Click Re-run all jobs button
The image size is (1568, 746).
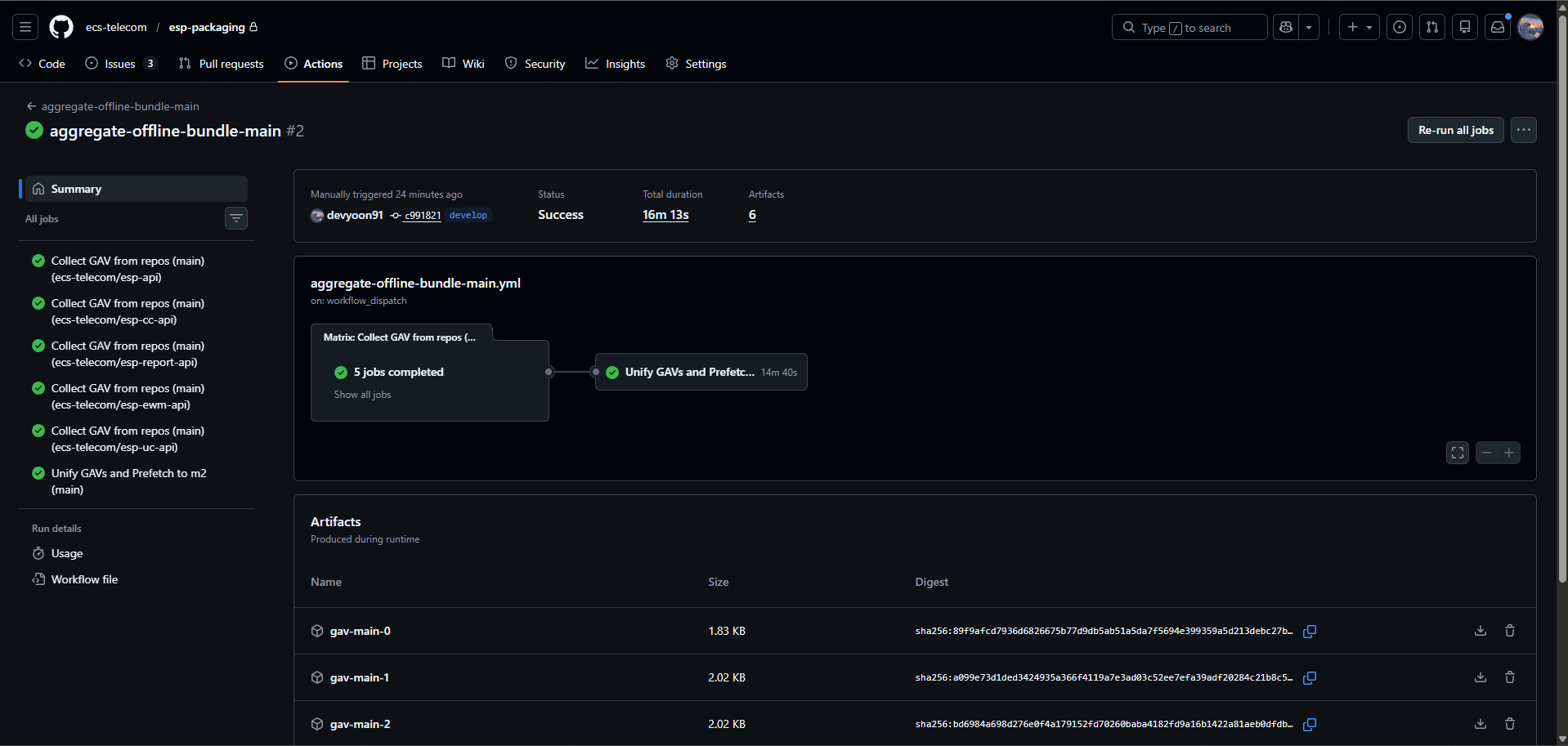1456,130
